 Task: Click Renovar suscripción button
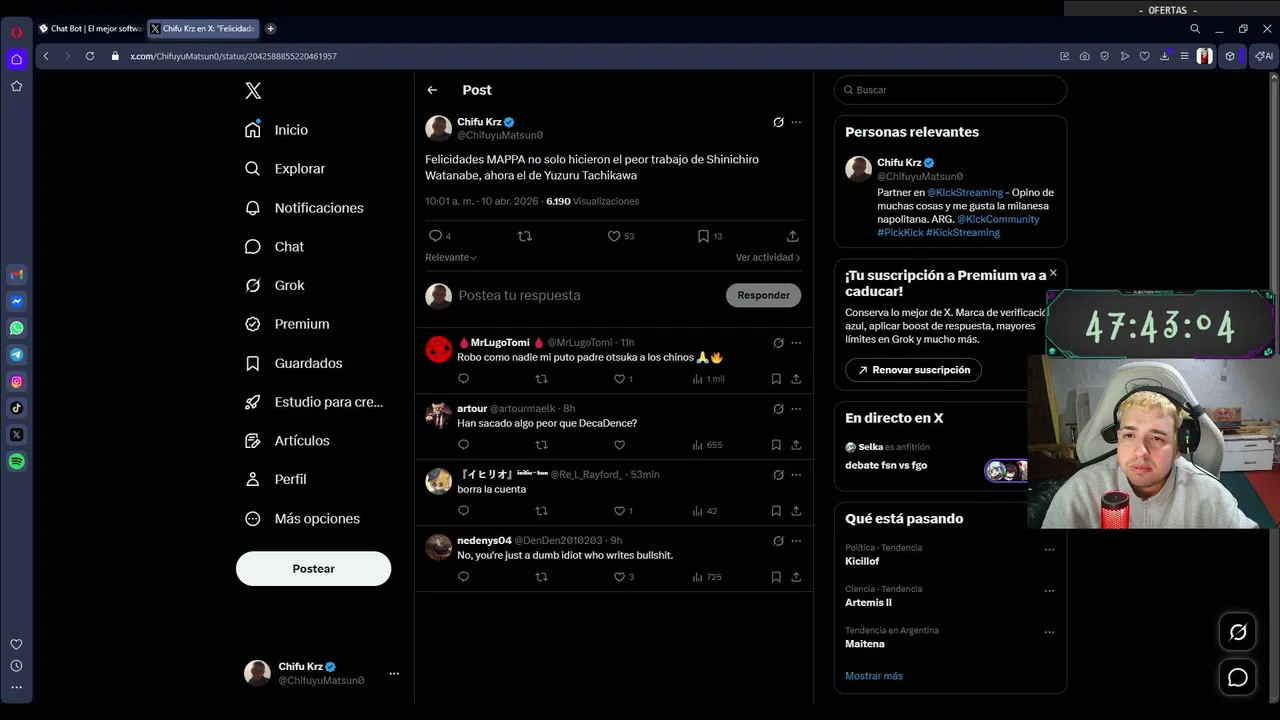[913, 370]
